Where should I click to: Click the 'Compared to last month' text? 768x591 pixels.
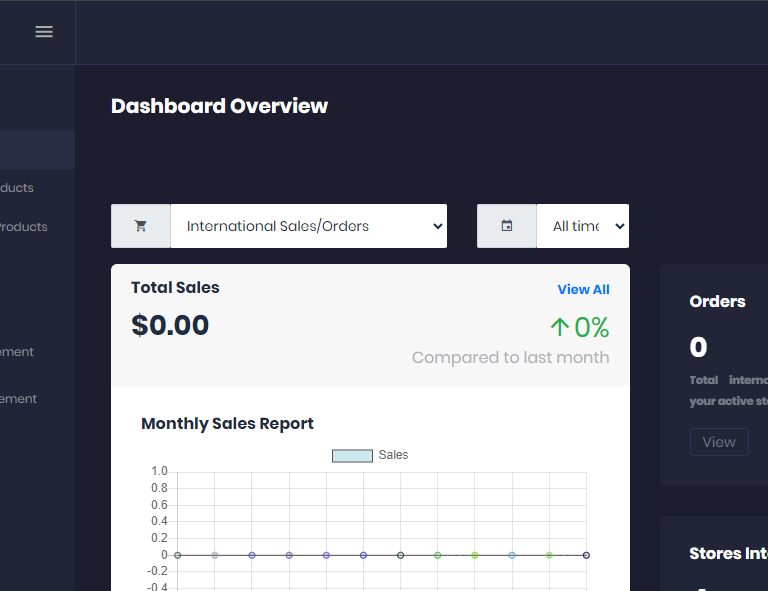click(x=510, y=357)
